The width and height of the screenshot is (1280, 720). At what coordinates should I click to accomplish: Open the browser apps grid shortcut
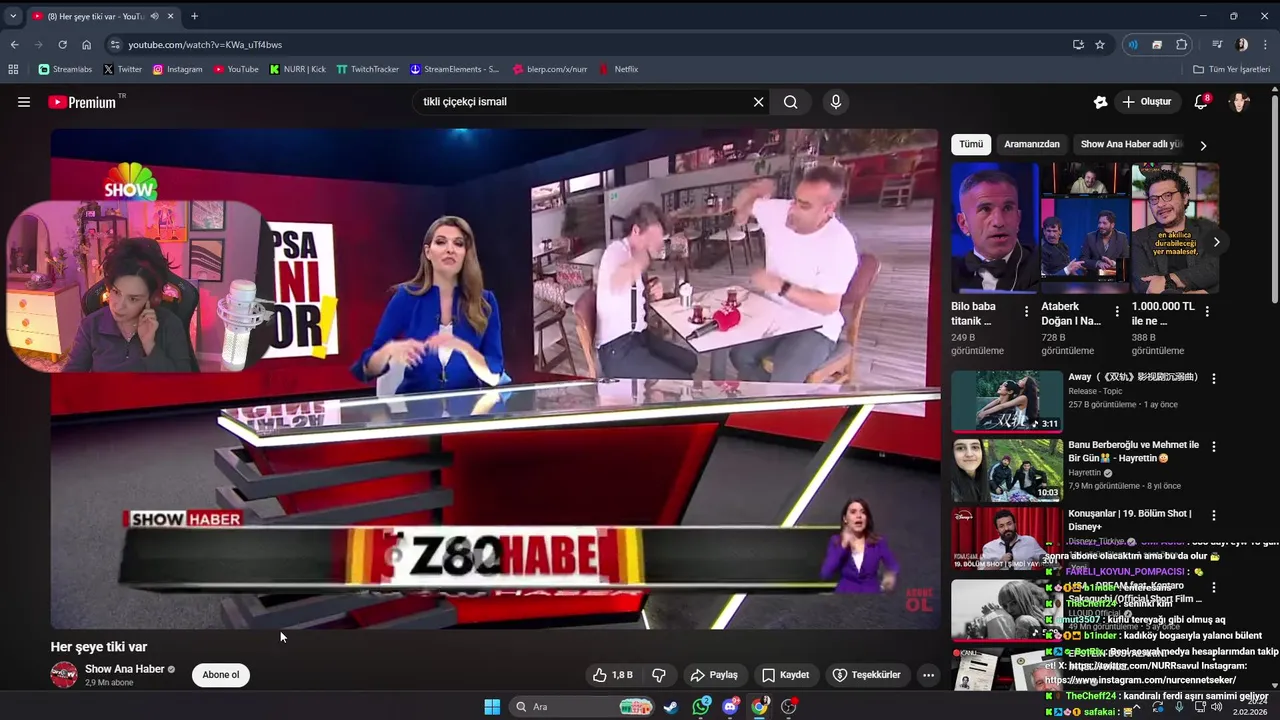pos(13,69)
